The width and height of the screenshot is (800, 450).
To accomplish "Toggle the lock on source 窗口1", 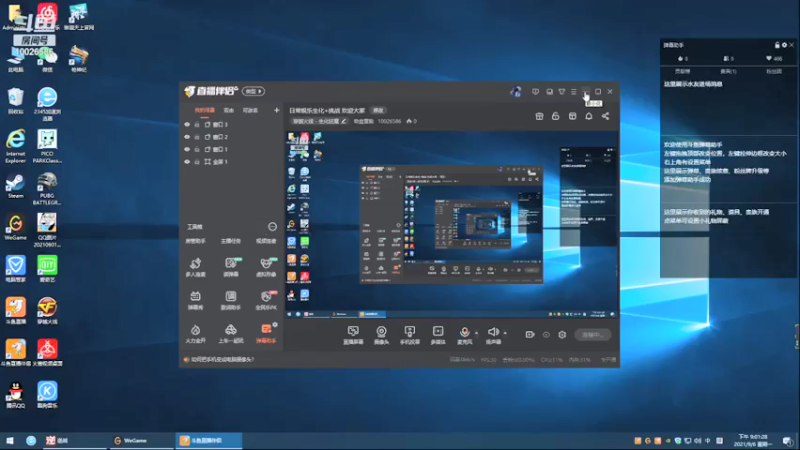I will (197, 149).
